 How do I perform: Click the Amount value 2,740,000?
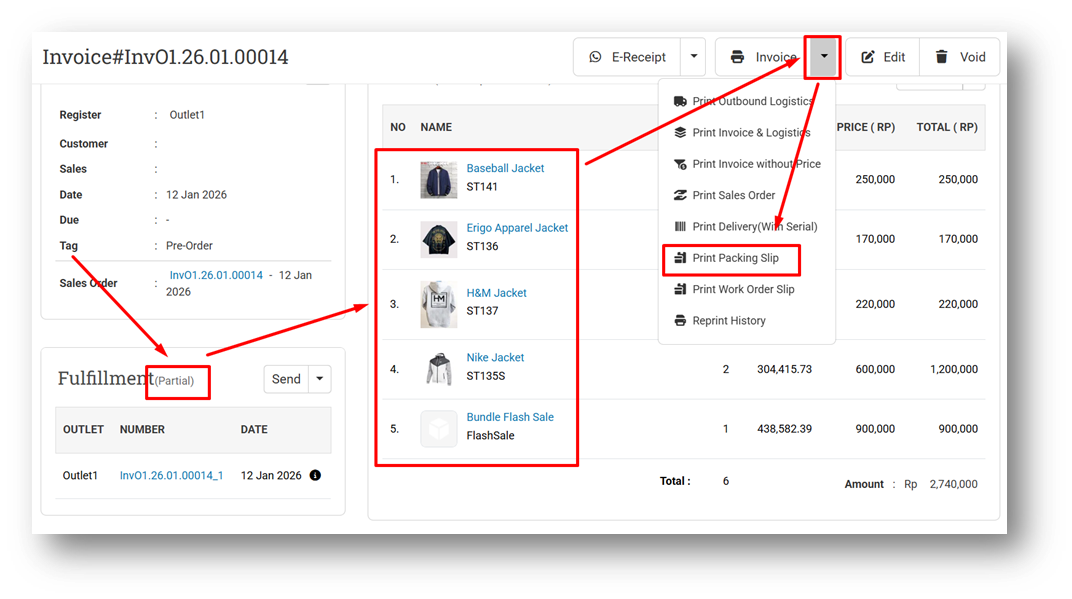tap(954, 484)
